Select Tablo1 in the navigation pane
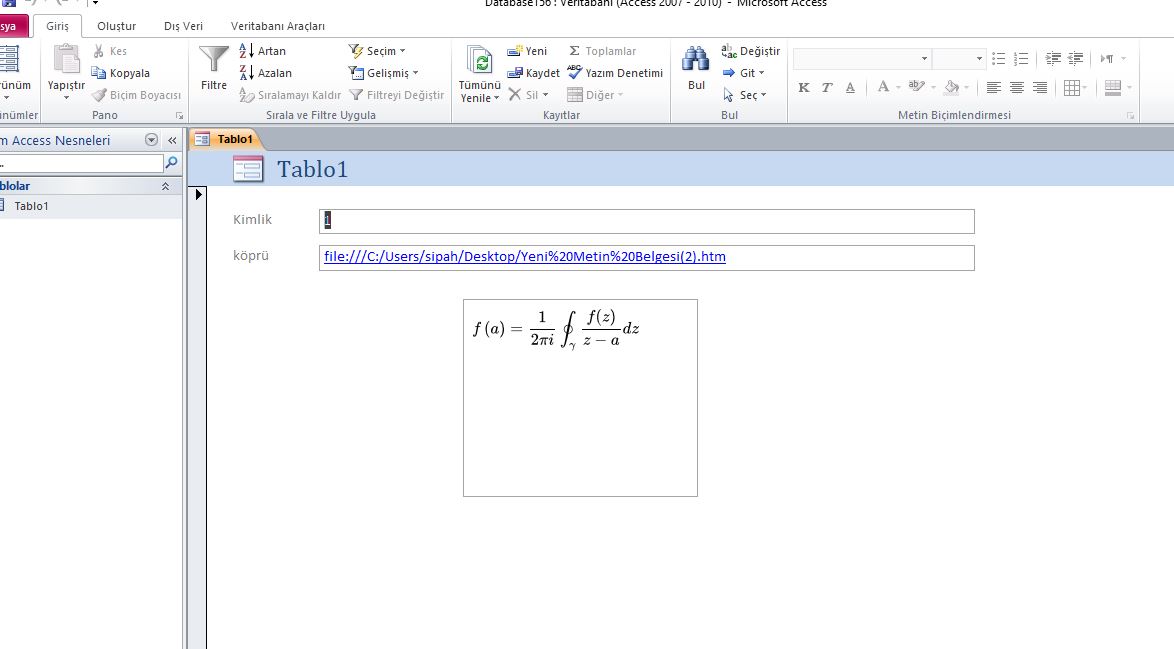Image resolution: width=1174 pixels, height=649 pixels. pyautogui.click(x=31, y=206)
